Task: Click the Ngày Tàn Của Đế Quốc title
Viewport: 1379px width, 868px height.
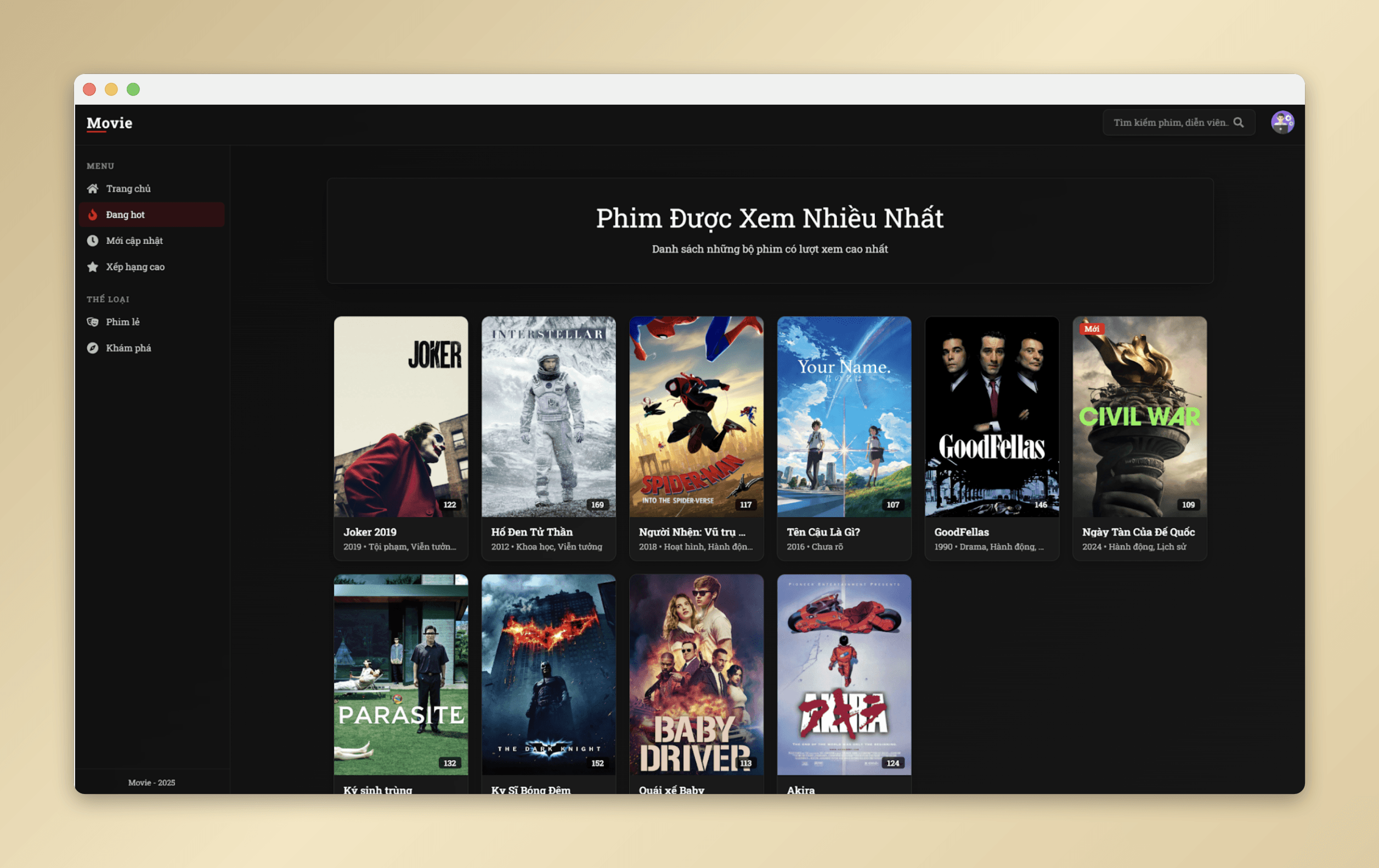Action: pos(1139,532)
